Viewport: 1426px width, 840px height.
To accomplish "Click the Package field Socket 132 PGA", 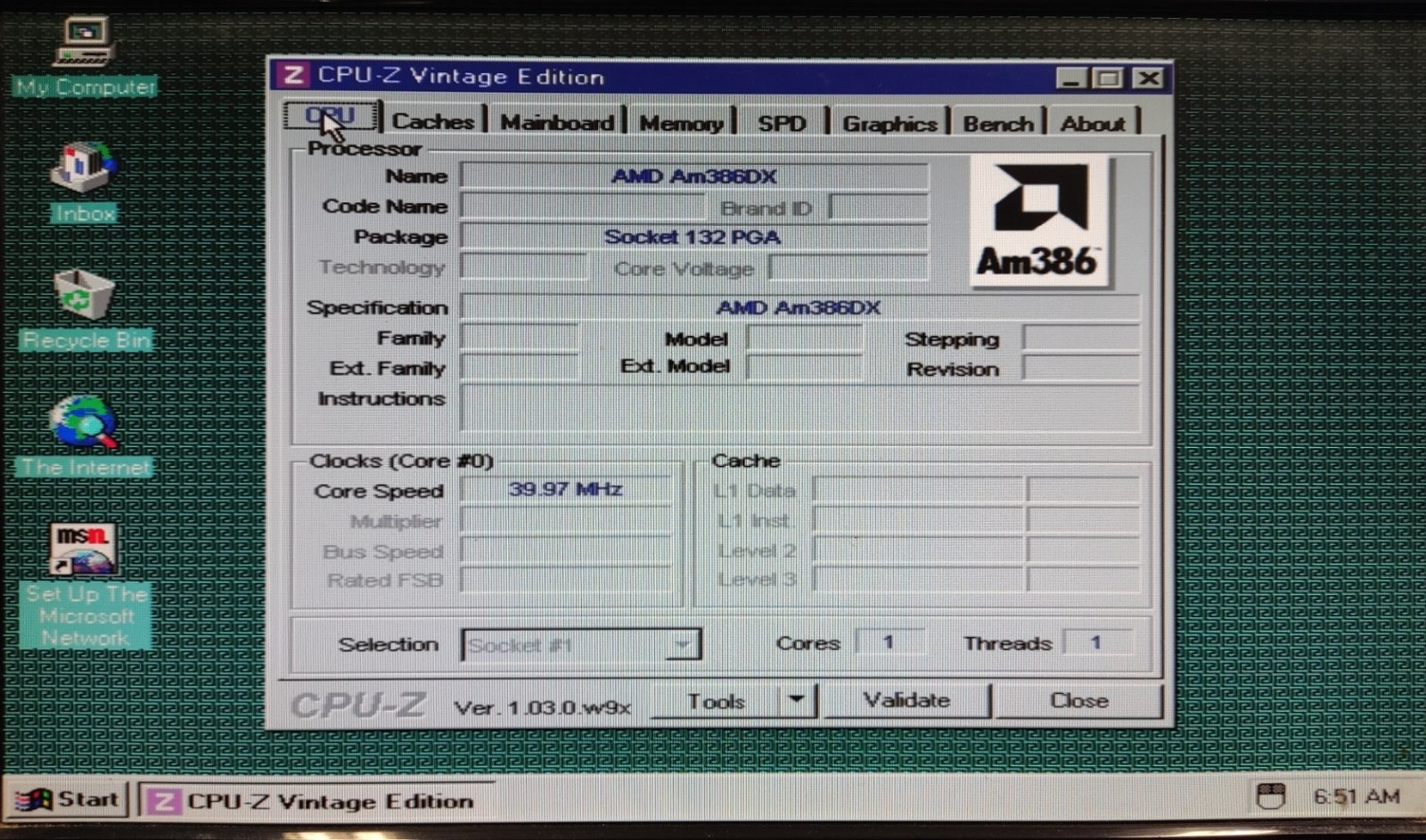I will [694, 237].
